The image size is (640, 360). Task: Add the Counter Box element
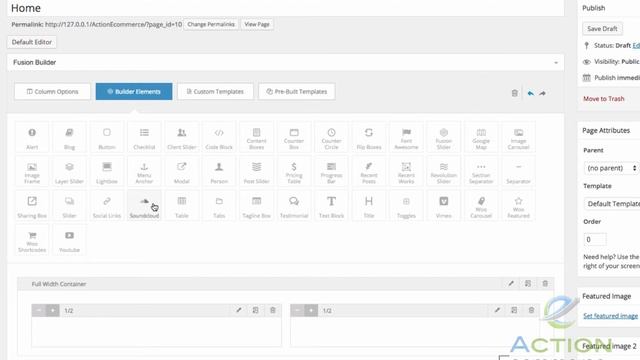pos(294,138)
